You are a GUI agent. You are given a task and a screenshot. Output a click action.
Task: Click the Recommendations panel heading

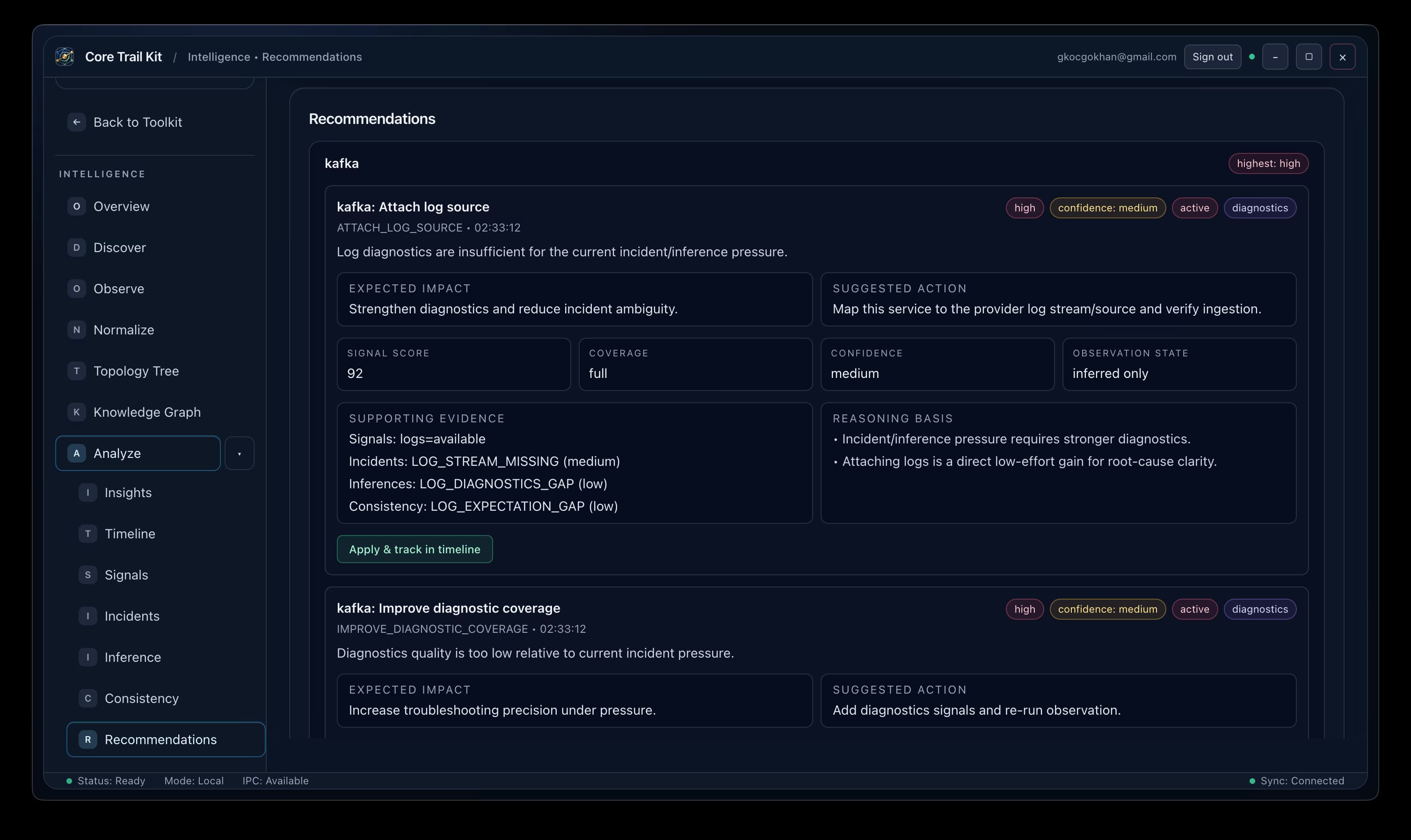tap(372, 119)
